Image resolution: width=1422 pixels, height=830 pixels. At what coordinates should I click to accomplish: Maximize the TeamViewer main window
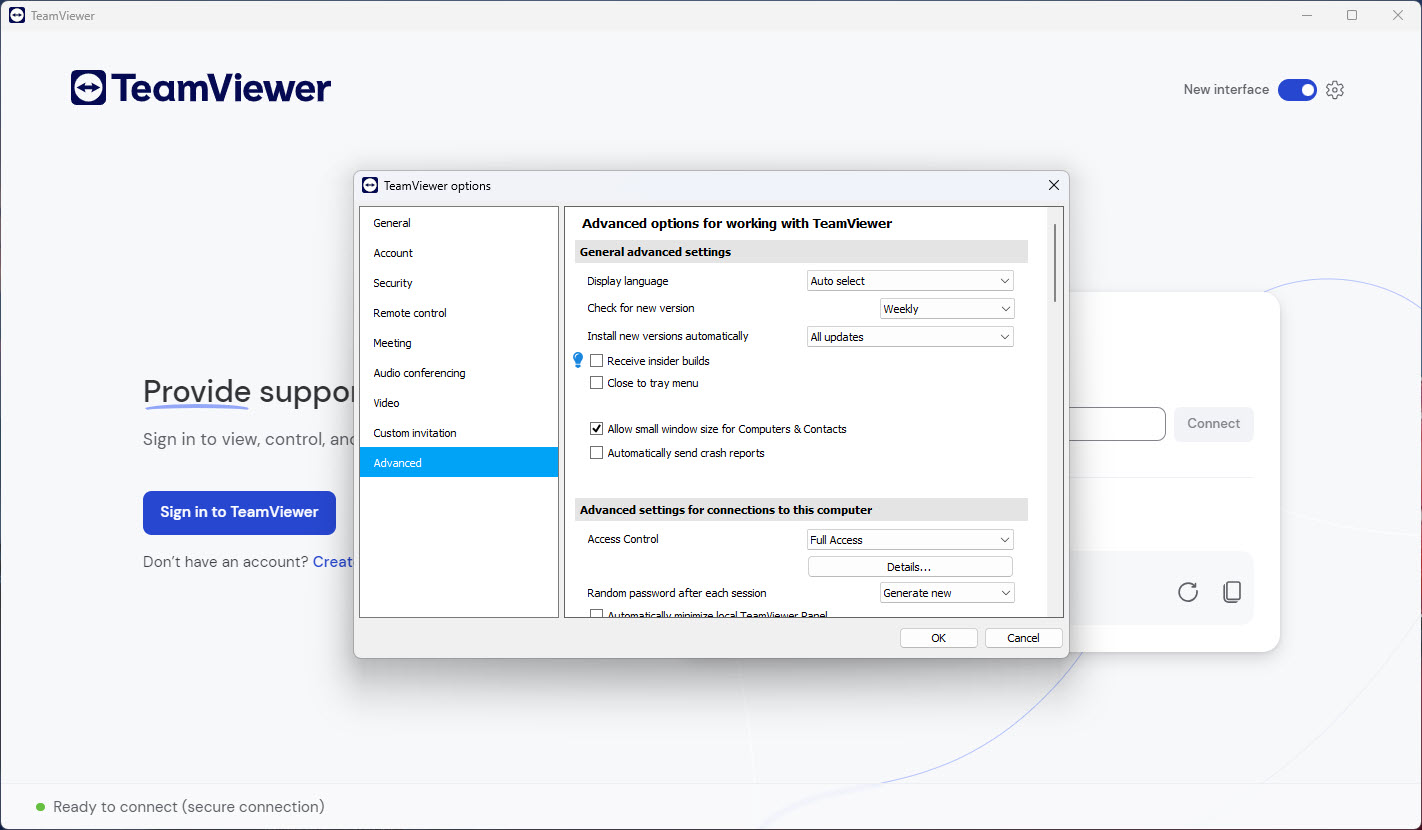pyautogui.click(x=1352, y=15)
